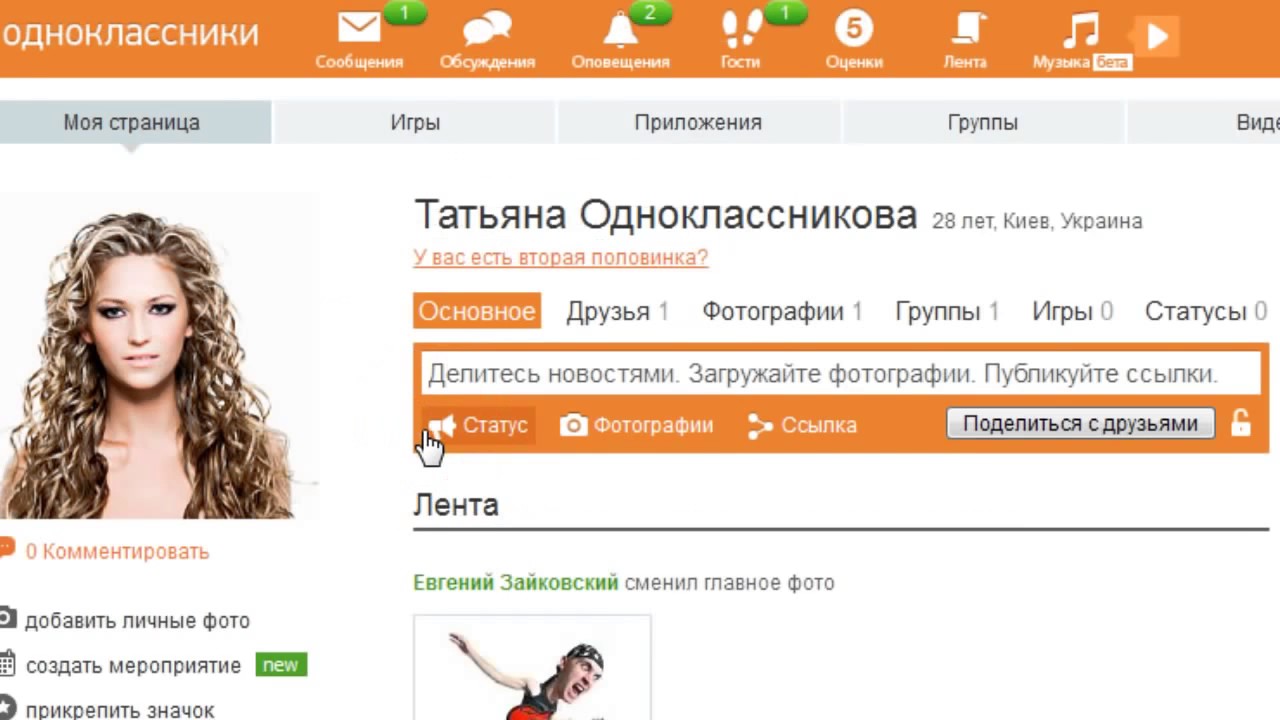Click Поделиться с друзьями button
This screenshot has width=1280, height=720.
pos(1080,423)
